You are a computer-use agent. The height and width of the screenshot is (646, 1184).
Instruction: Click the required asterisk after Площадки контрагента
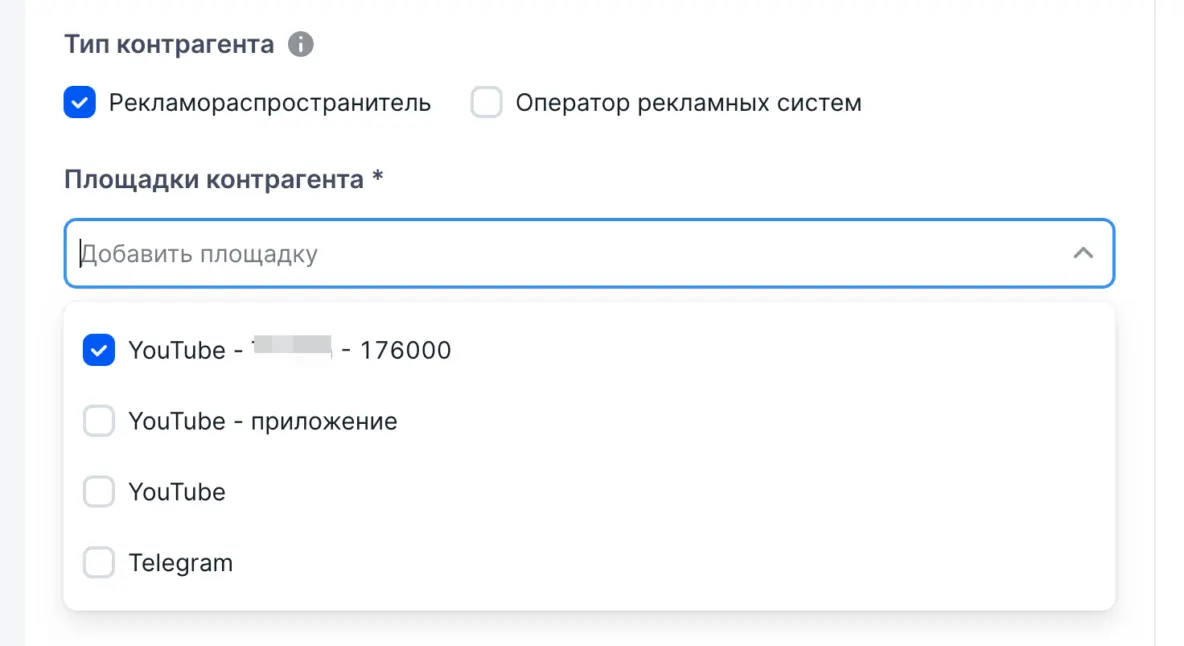pyautogui.click(x=378, y=178)
